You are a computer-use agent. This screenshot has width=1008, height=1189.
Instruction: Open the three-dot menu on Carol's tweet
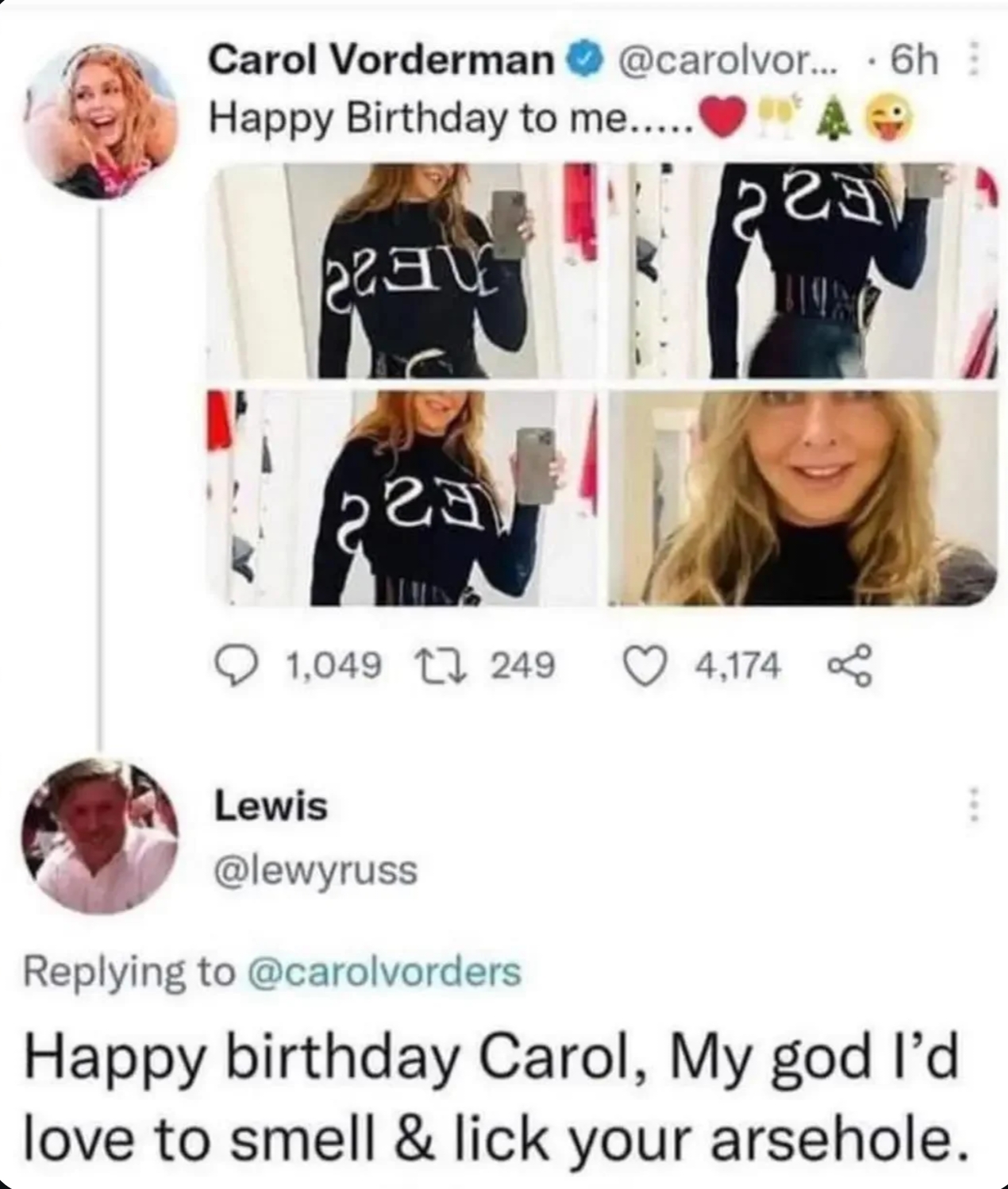click(973, 60)
